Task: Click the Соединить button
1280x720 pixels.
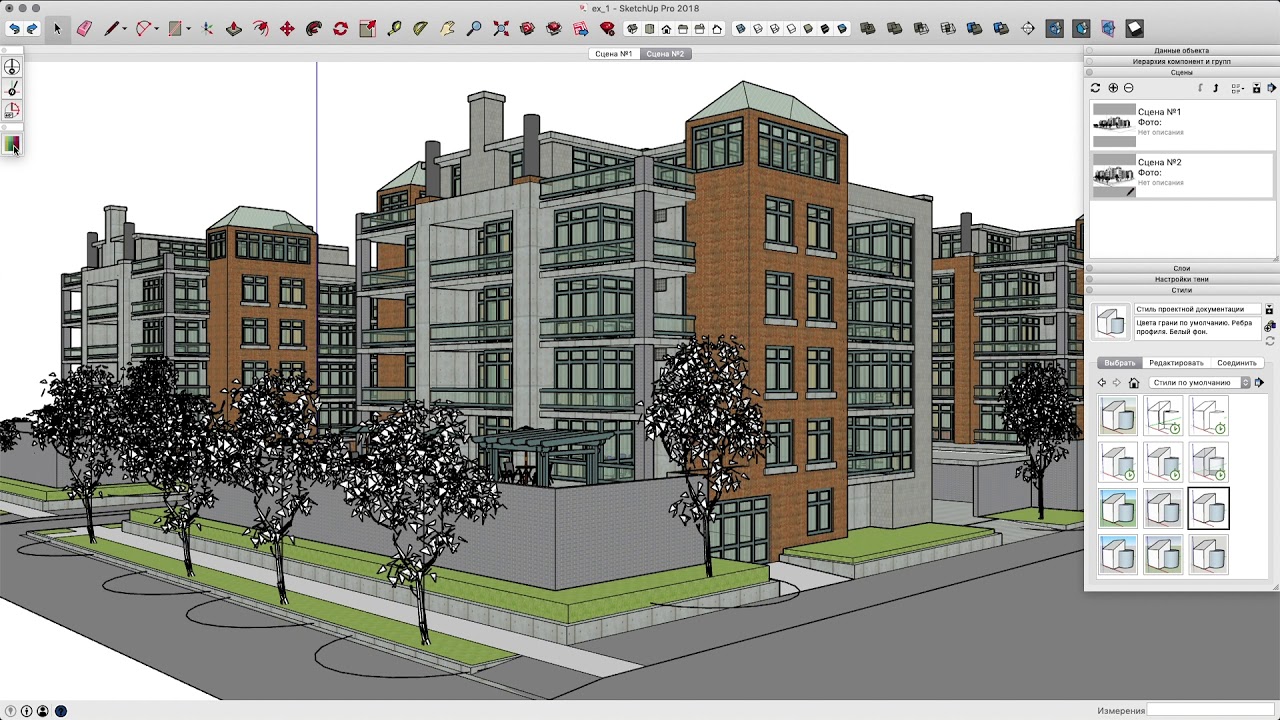Action: [1236, 363]
